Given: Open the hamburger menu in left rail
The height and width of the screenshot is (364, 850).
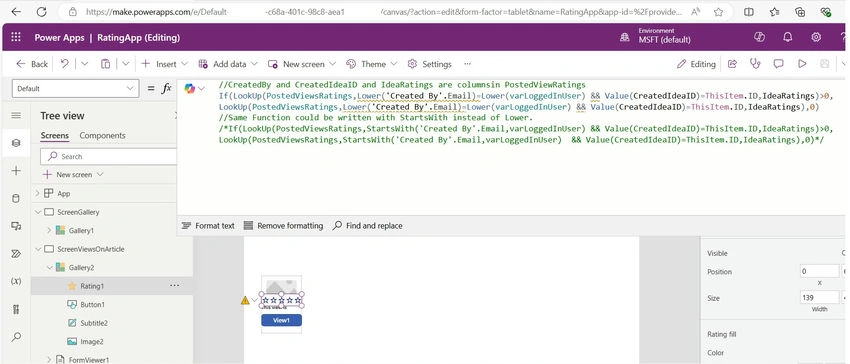Looking at the screenshot, I should (16, 116).
